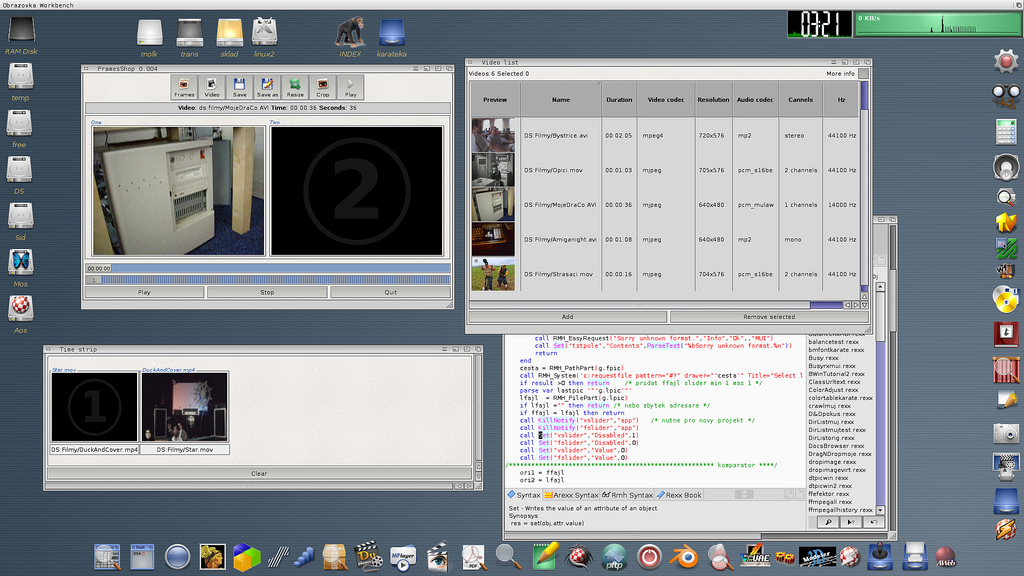Click the frame position slider in FramesShop
The image size is (1024, 576).
click(x=268, y=280)
